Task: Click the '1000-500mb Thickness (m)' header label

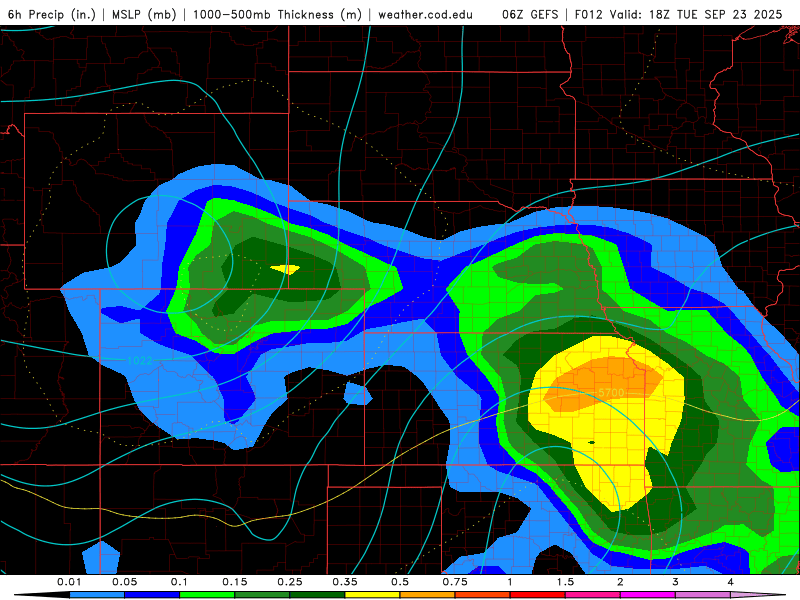Action: pyautogui.click(x=277, y=14)
